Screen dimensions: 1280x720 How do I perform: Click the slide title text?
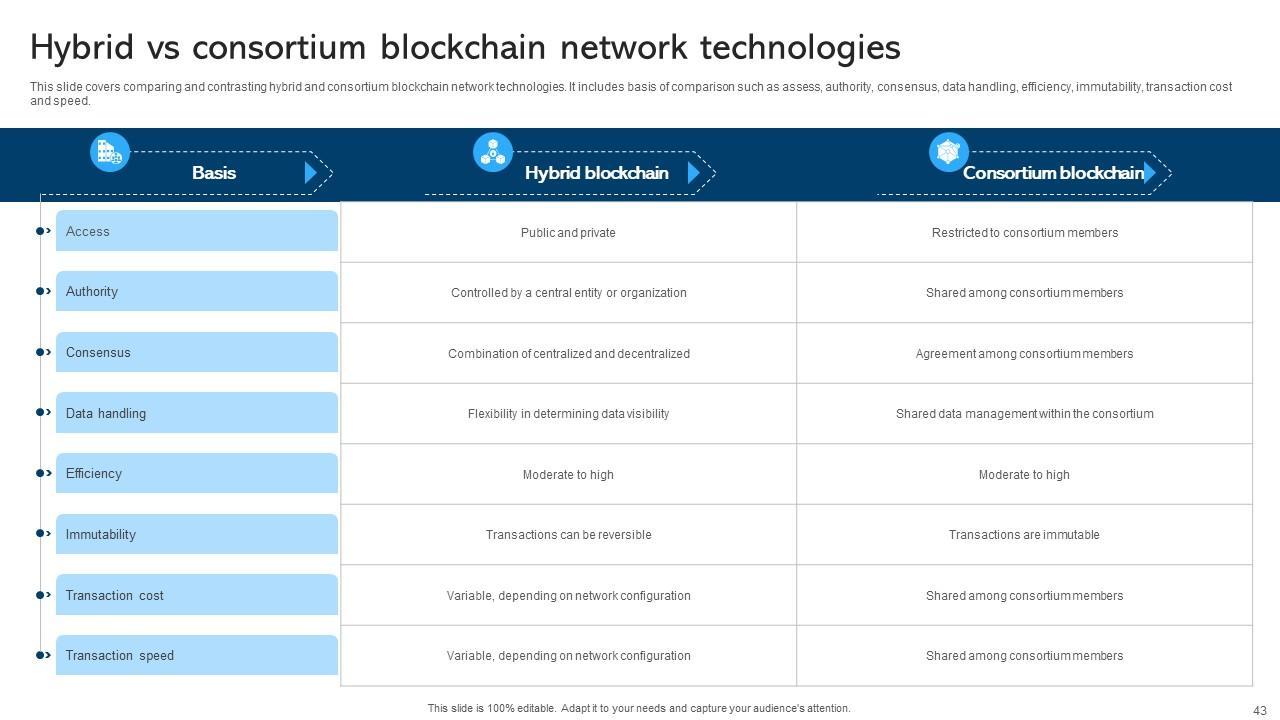pos(465,47)
